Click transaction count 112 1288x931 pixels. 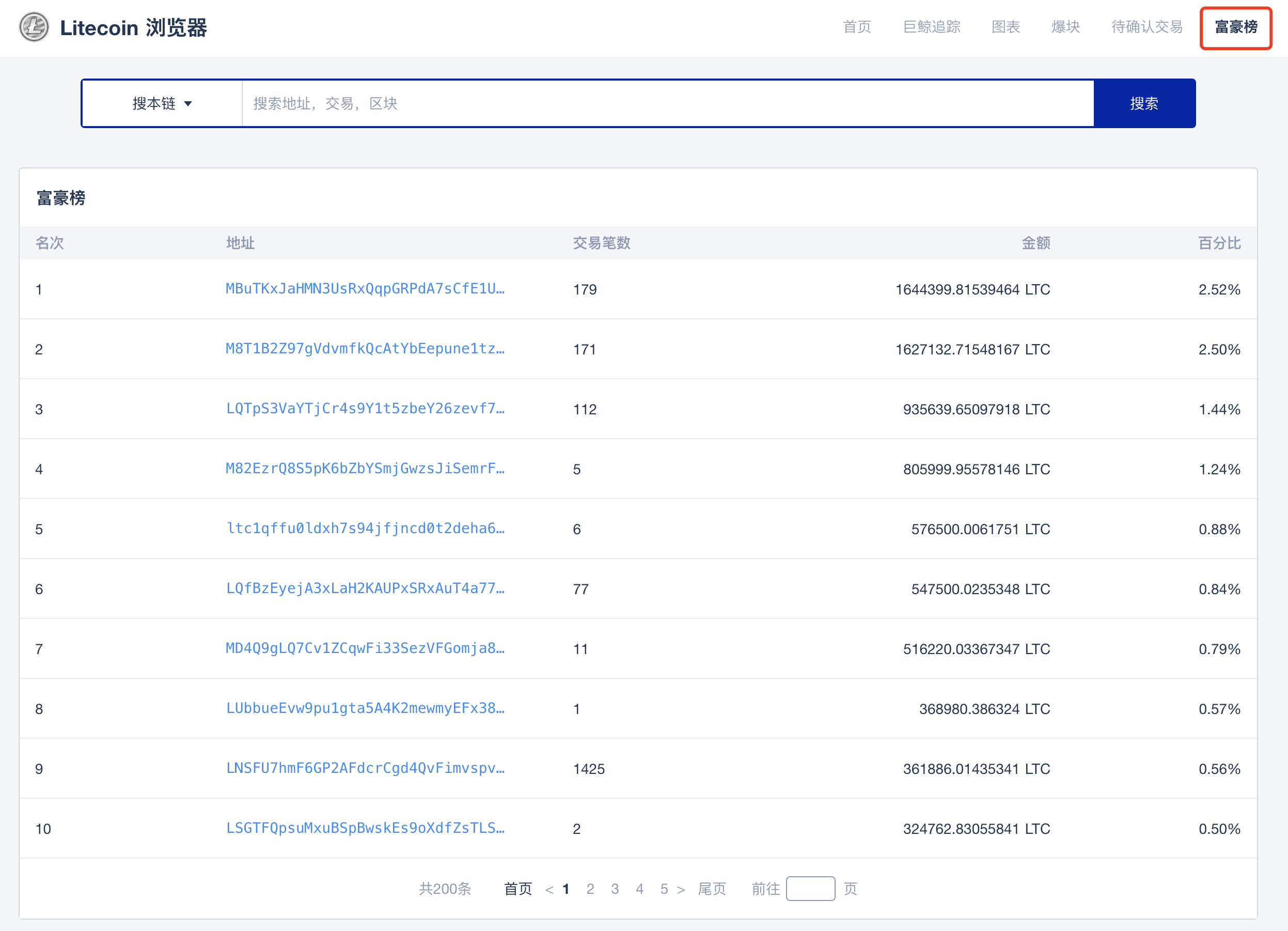tap(585, 410)
